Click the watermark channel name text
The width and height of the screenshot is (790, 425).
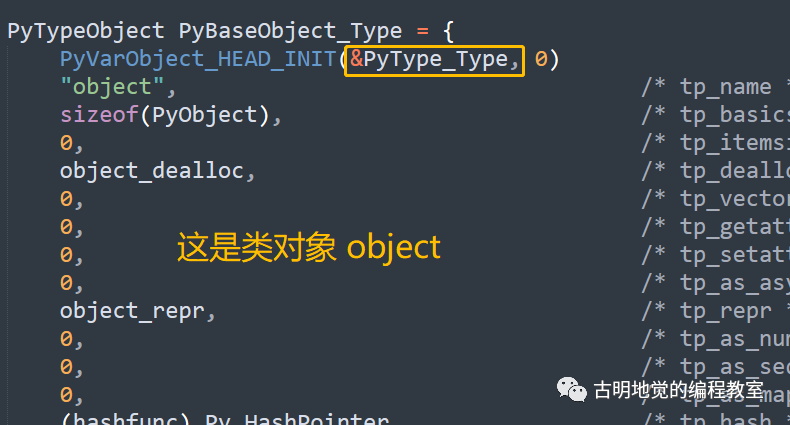point(679,390)
